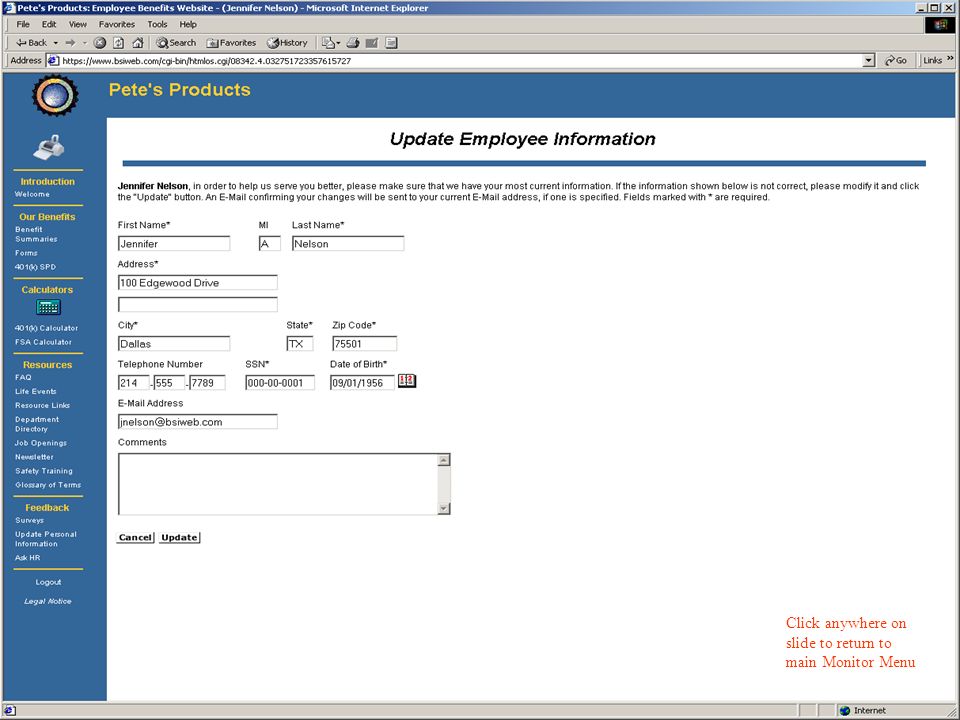Click the status bar page icon
Screen dimensions: 960x720
click(x=9, y=710)
